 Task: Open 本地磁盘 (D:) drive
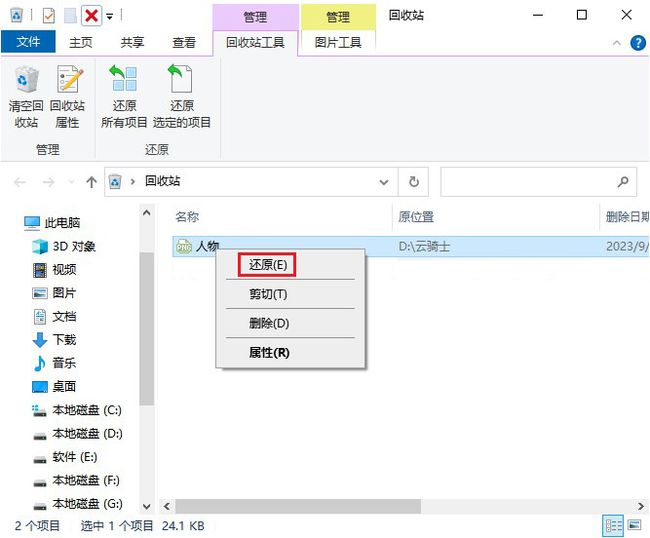(x=78, y=434)
